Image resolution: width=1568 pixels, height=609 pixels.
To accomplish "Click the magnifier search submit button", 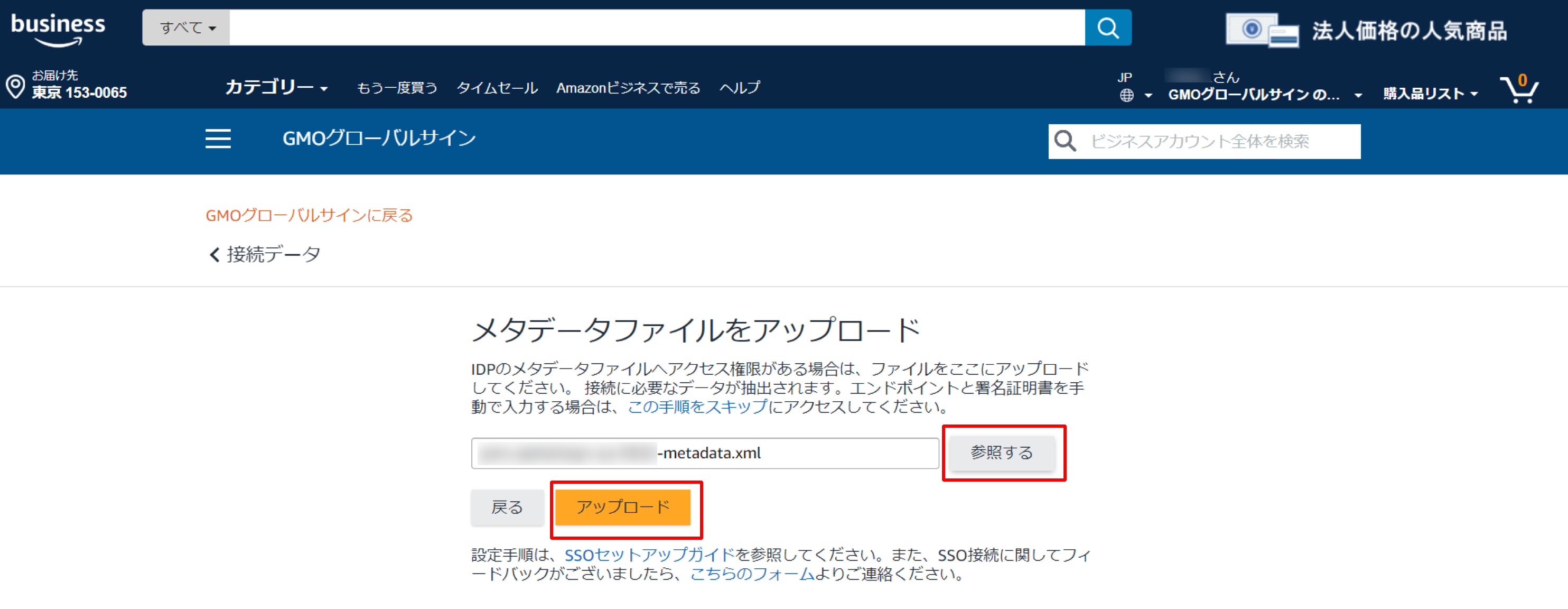I will [x=1108, y=27].
